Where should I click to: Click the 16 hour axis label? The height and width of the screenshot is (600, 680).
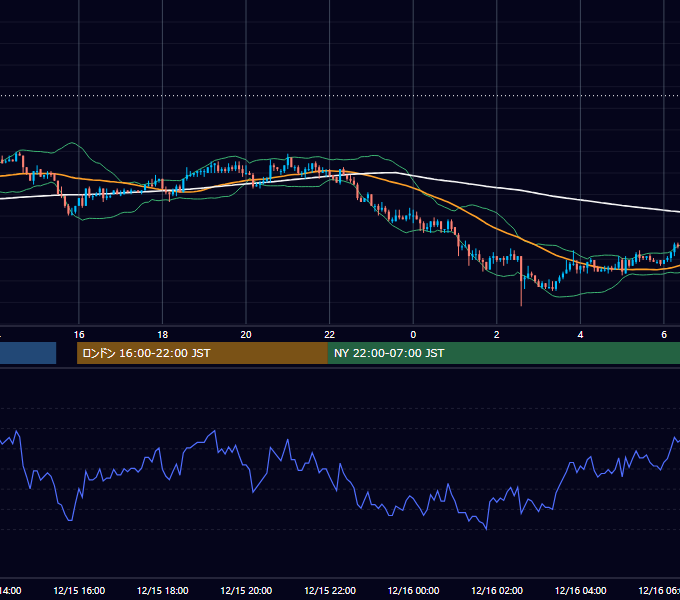pos(79,335)
